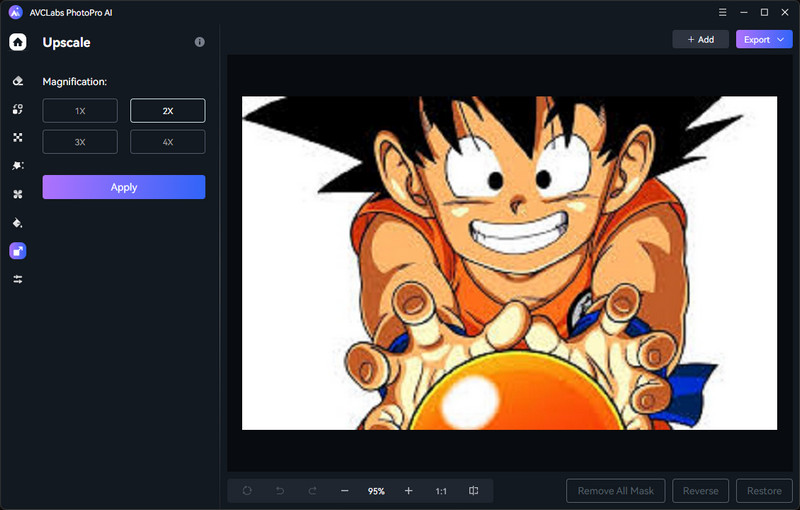This screenshot has width=800, height=510.
Task: Choose 4X magnification
Action: tap(168, 142)
